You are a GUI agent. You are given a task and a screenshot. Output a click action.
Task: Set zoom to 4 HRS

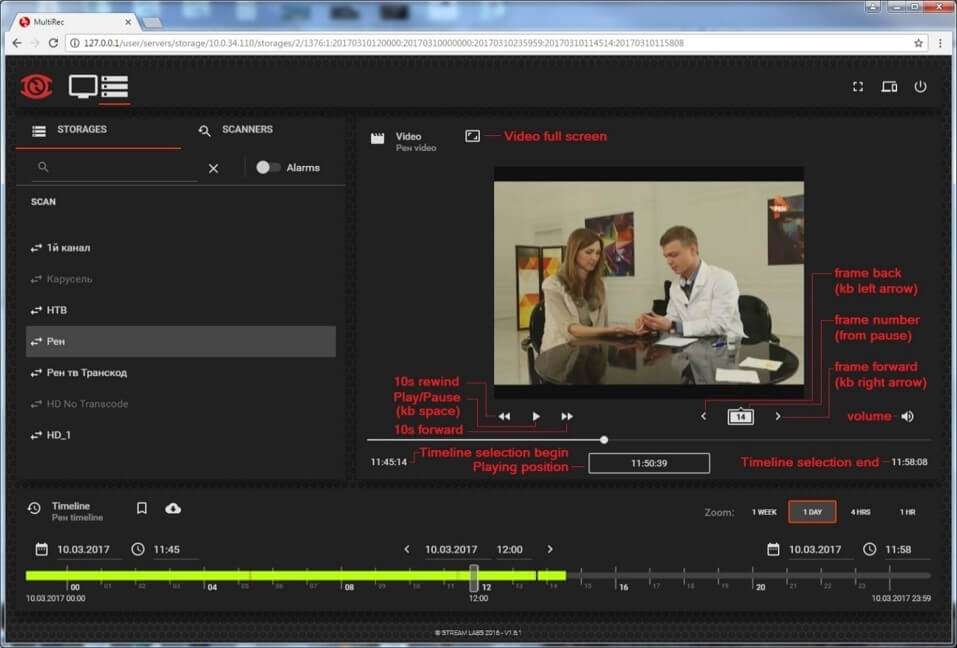861,512
